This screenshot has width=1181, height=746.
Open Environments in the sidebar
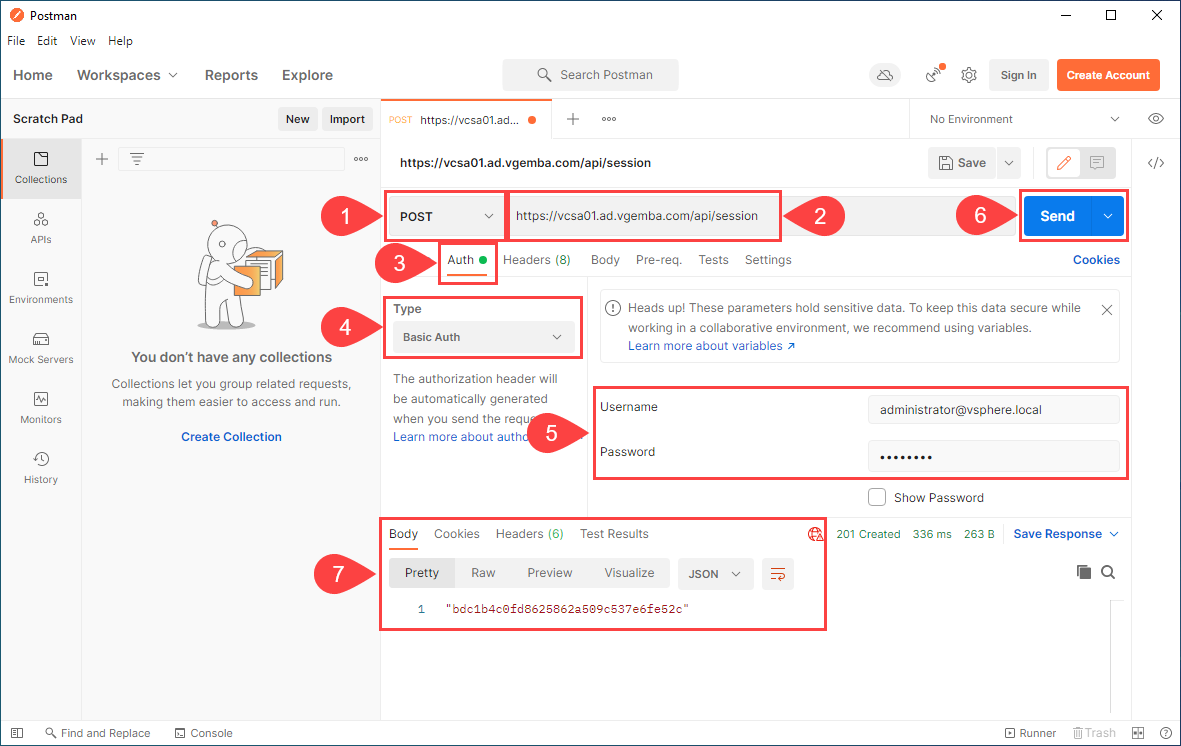41,288
